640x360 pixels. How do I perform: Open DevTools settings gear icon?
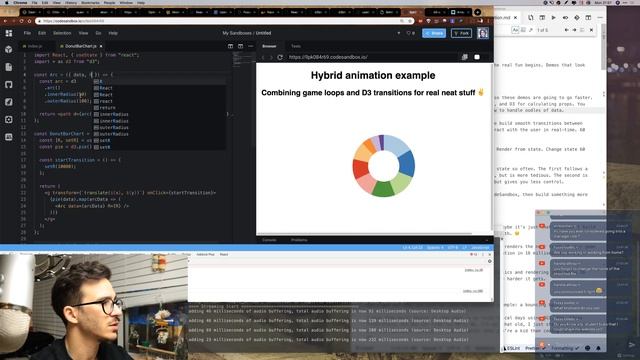[x=489, y=261]
